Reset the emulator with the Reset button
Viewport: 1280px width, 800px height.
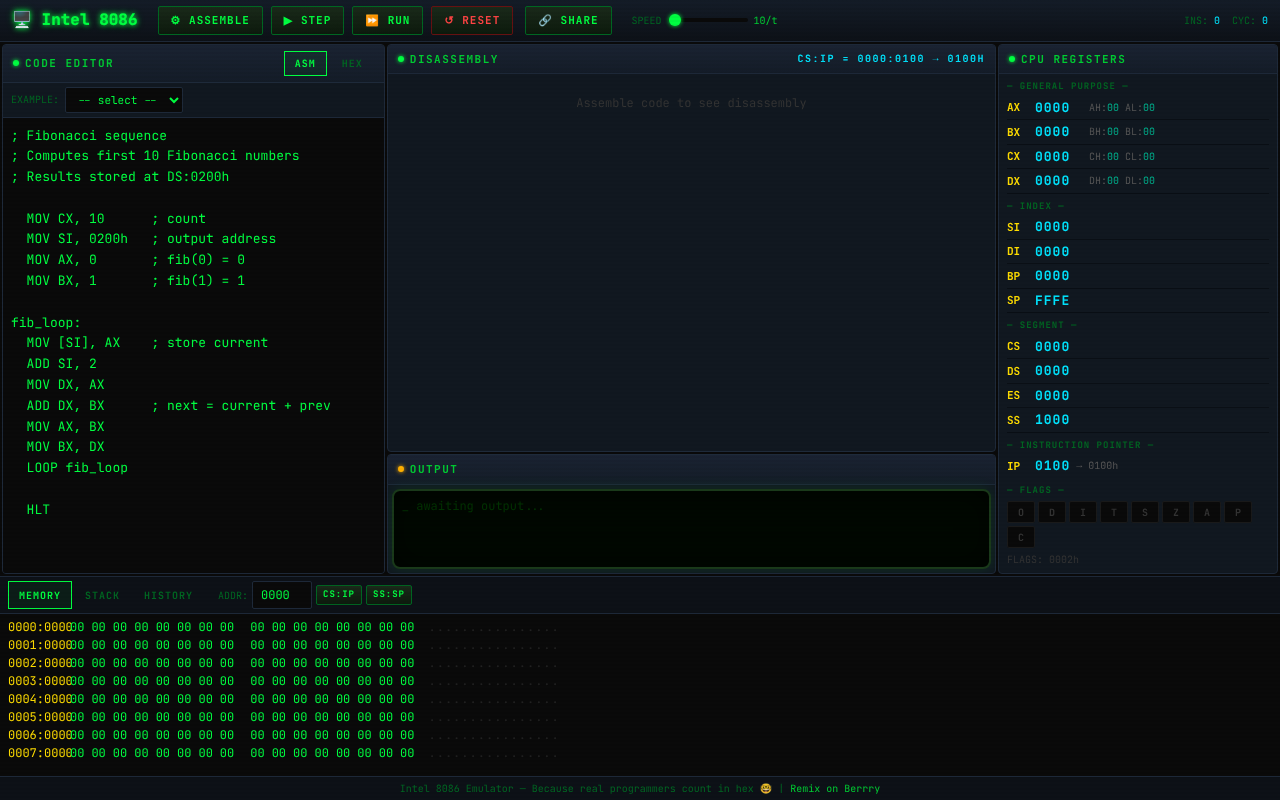(x=472, y=21)
